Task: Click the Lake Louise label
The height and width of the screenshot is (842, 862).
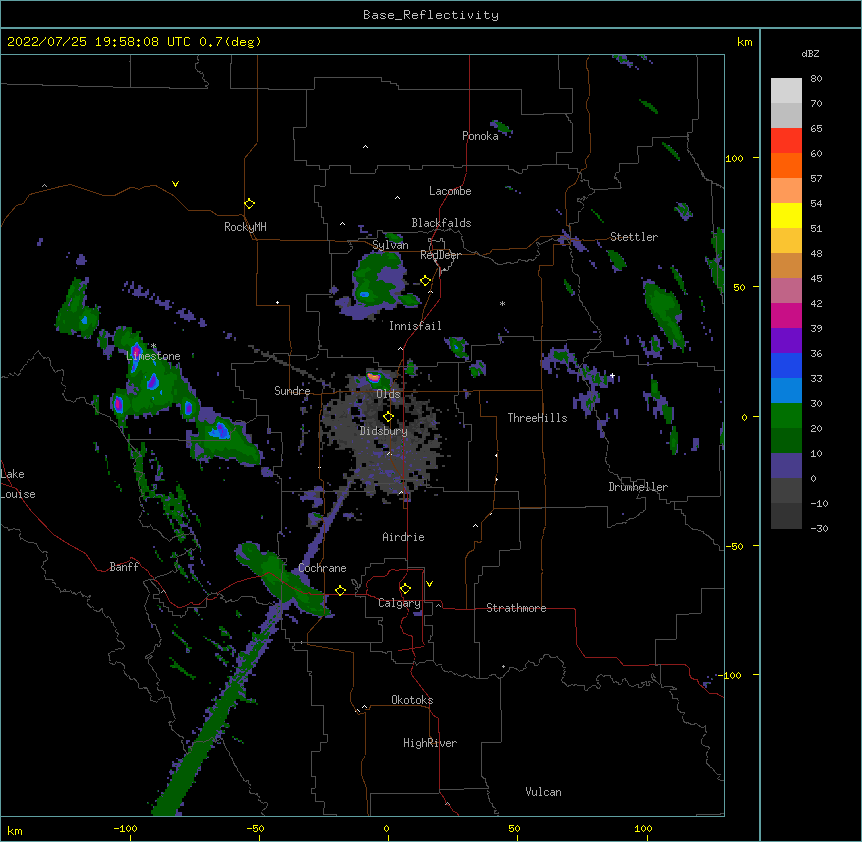Action: 18,484
